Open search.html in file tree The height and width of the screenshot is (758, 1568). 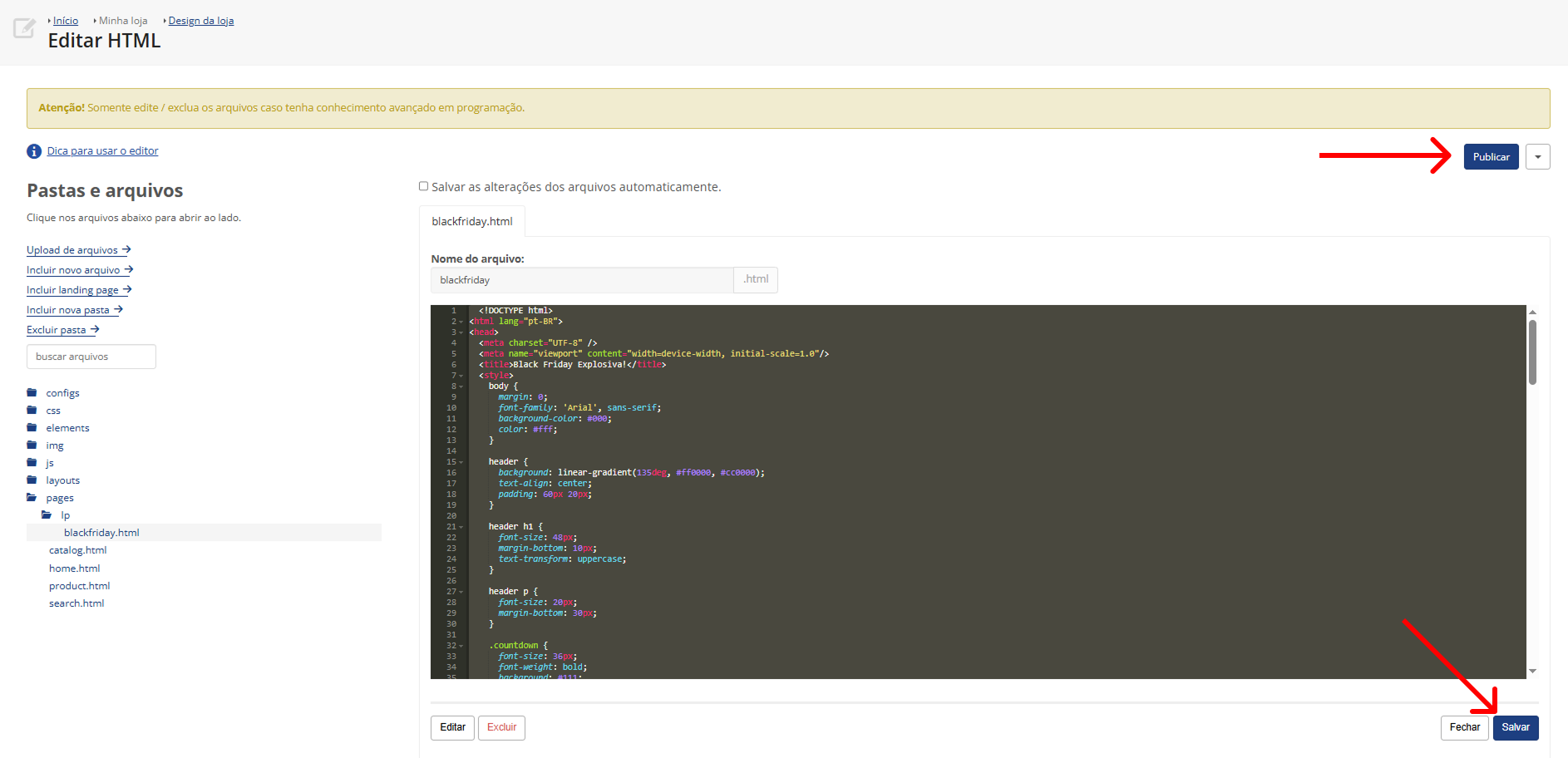tap(76, 603)
